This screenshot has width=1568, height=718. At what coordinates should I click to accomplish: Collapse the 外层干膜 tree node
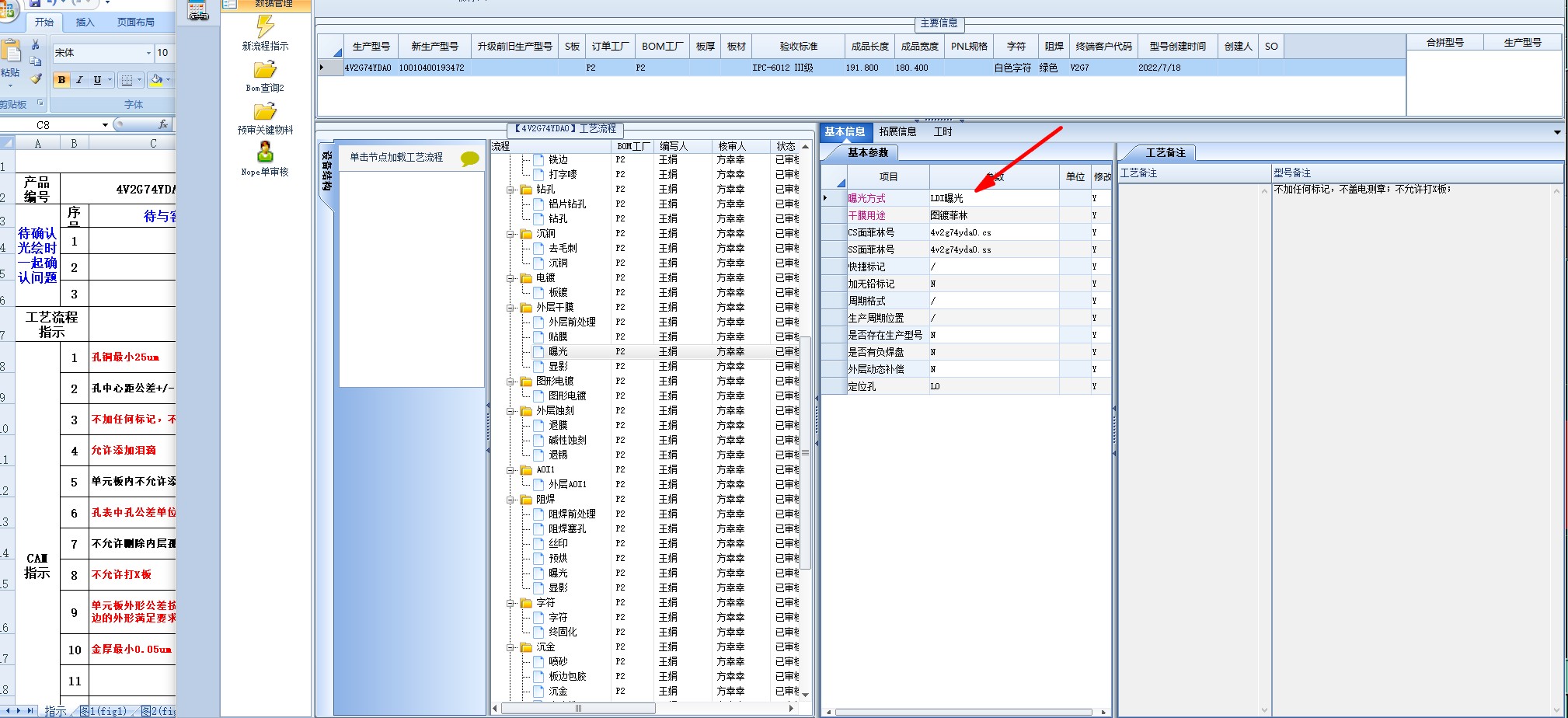click(x=511, y=308)
